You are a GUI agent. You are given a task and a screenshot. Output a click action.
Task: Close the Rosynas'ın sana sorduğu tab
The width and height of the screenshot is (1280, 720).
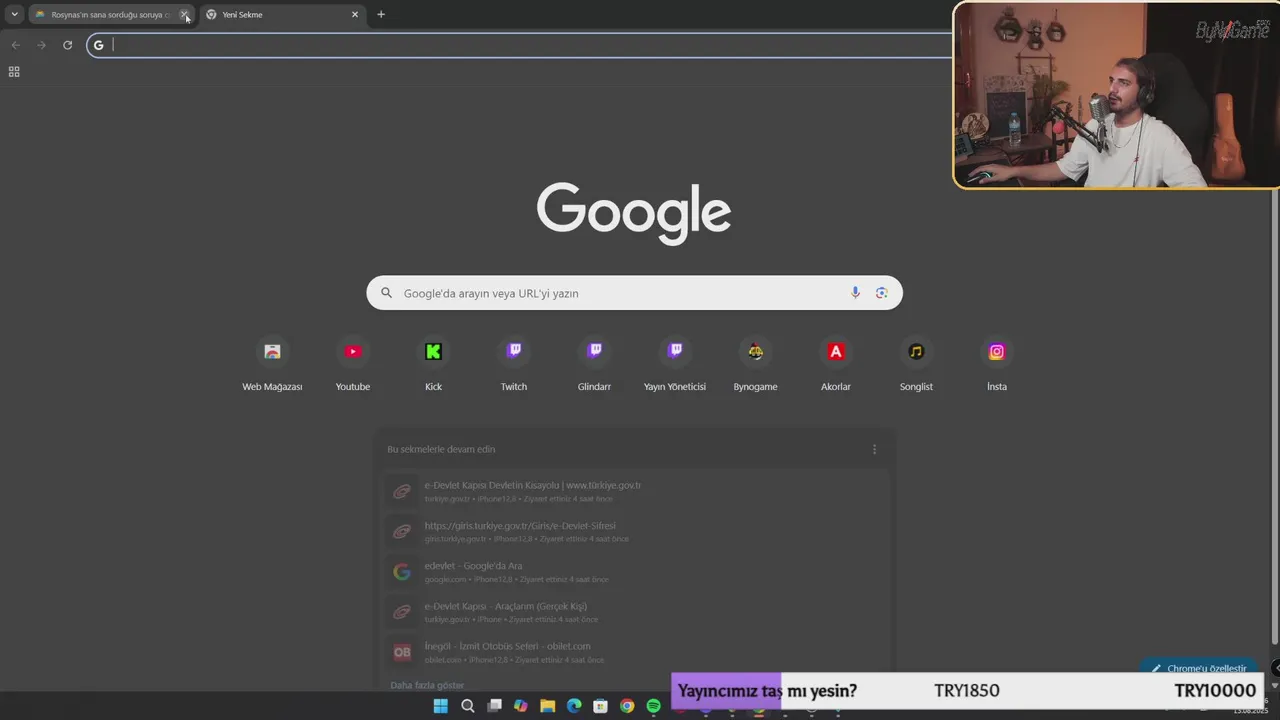(x=184, y=14)
